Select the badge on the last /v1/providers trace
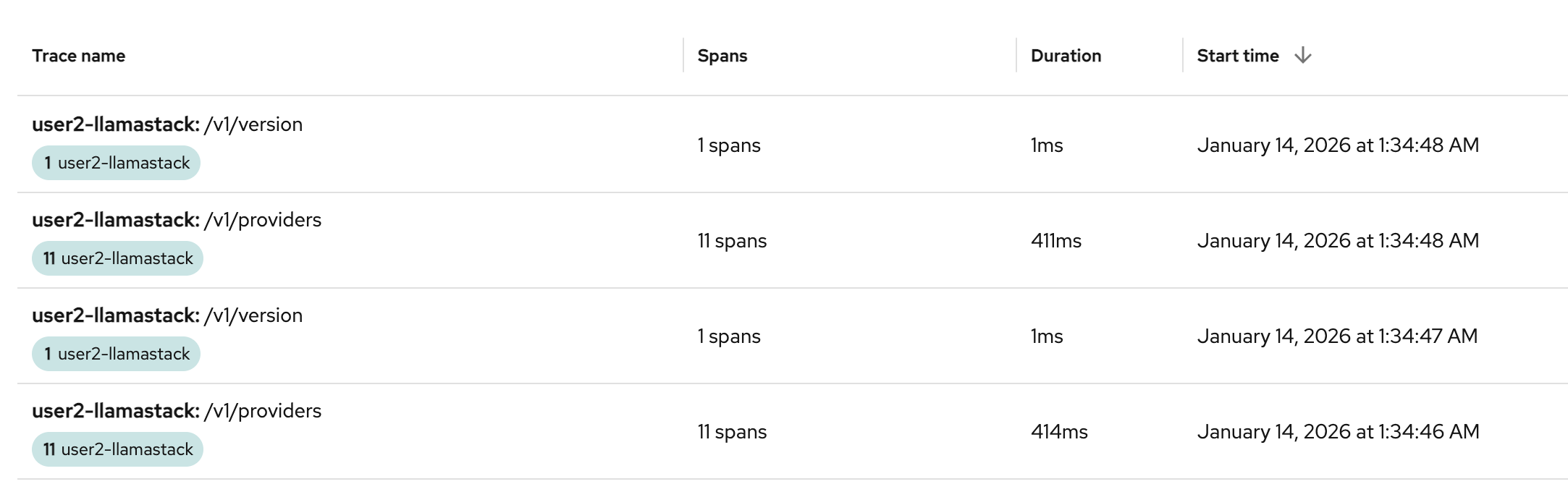 tap(118, 449)
